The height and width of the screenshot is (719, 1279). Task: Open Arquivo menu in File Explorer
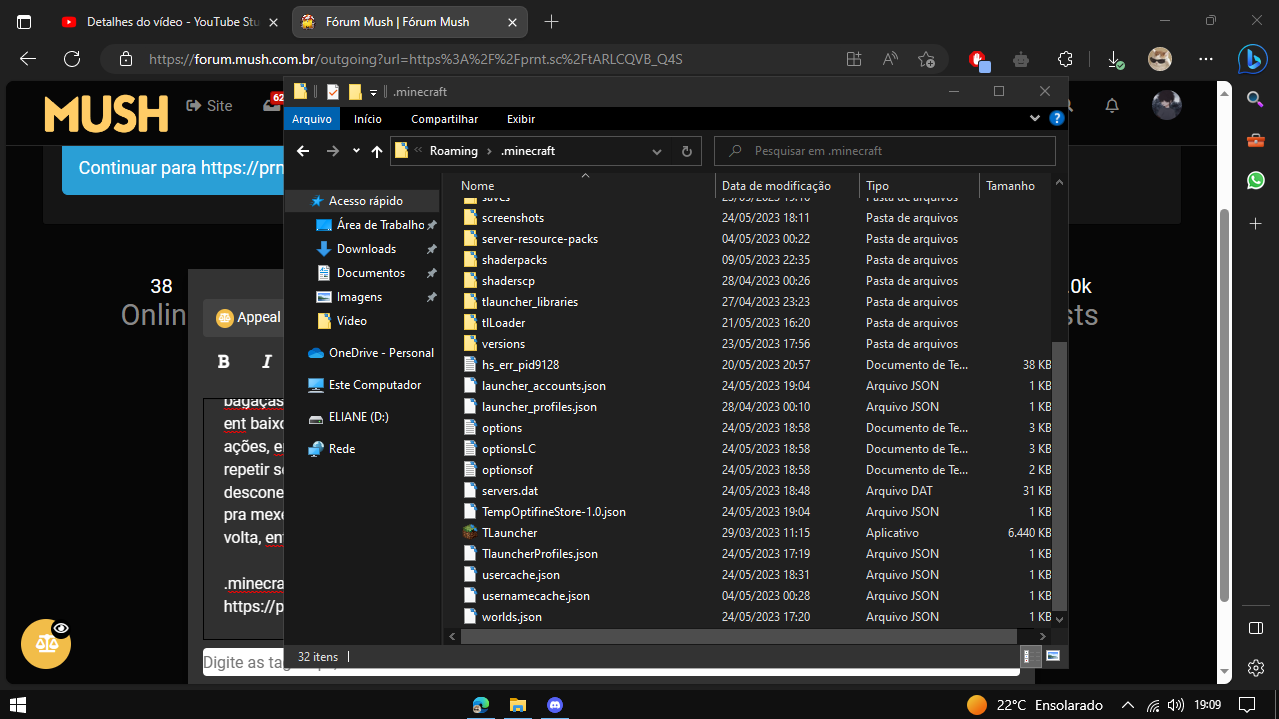pyautogui.click(x=312, y=119)
